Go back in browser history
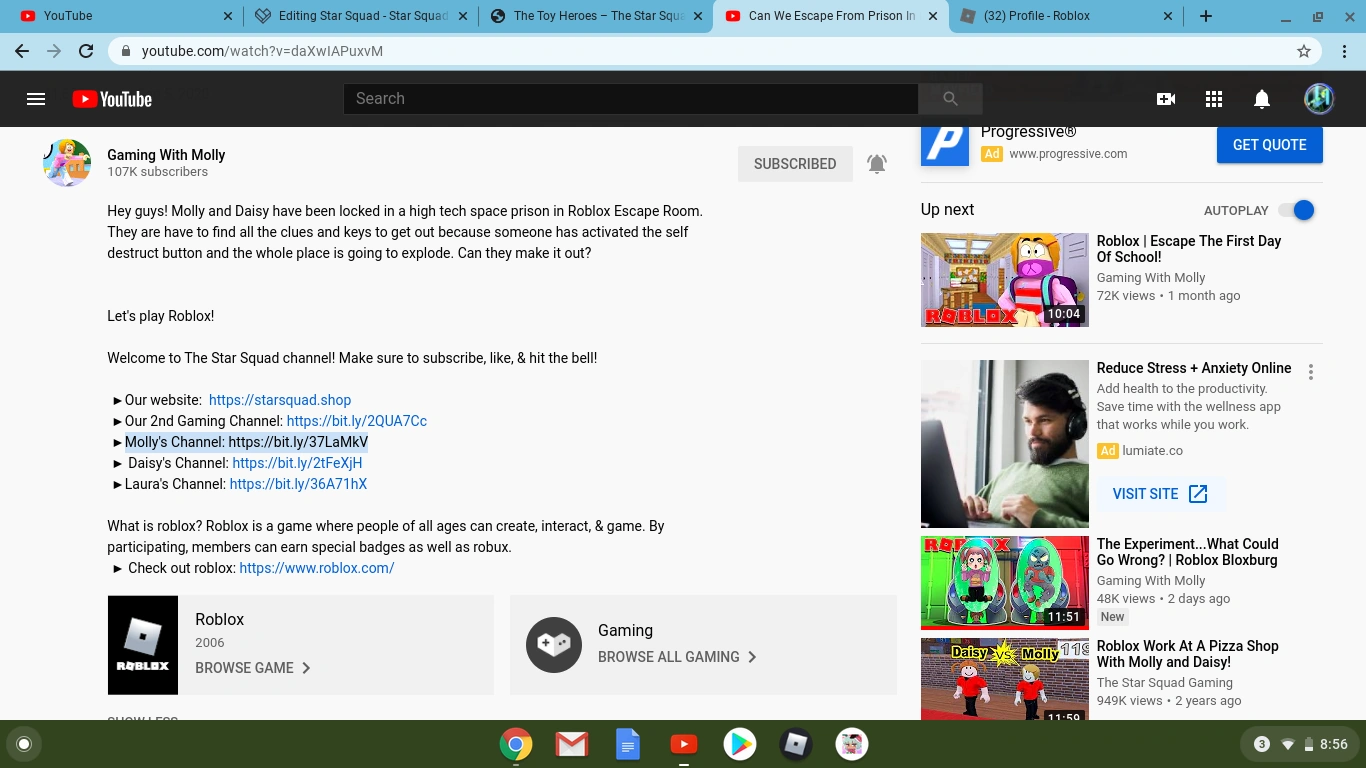The width and height of the screenshot is (1366, 768). (x=22, y=51)
